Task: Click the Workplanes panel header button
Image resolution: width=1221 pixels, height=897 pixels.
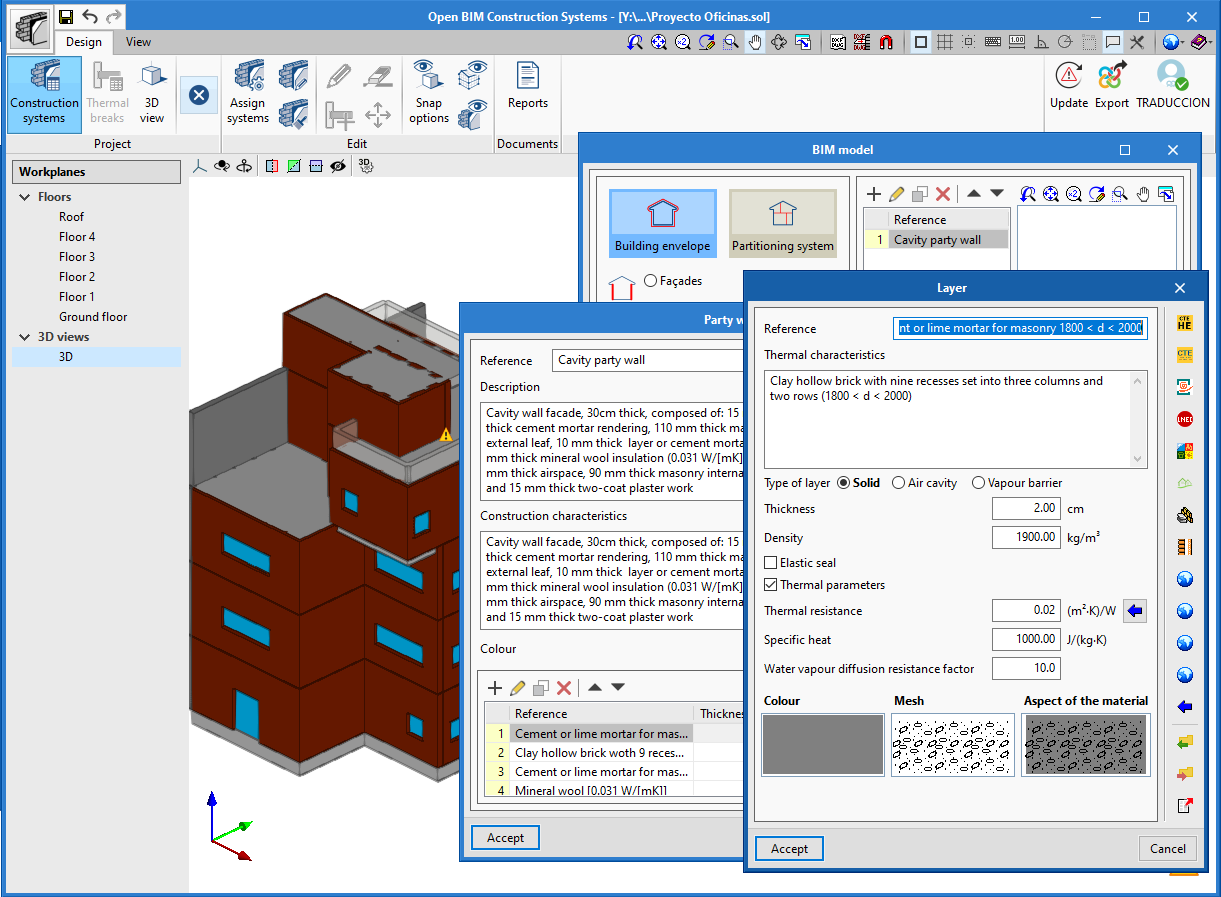Action: [x=96, y=172]
